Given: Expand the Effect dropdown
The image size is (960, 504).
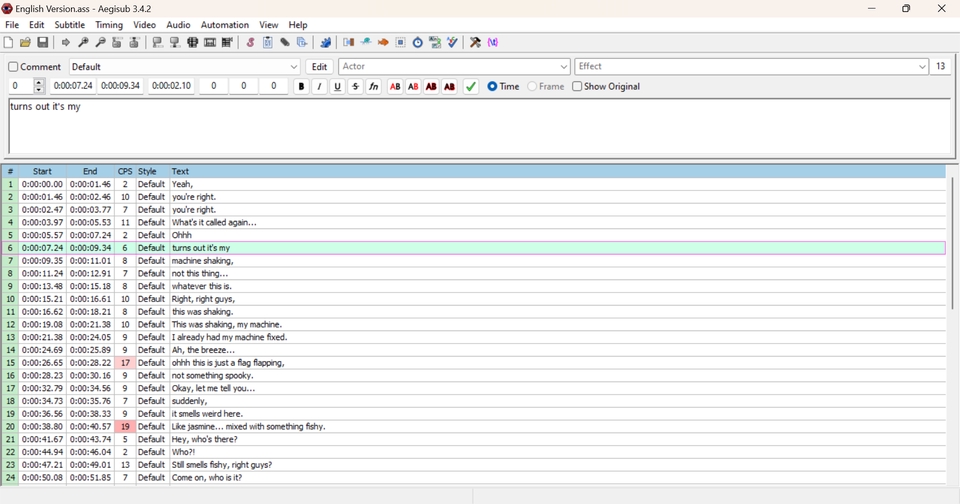Looking at the screenshot, I should 921,67.
